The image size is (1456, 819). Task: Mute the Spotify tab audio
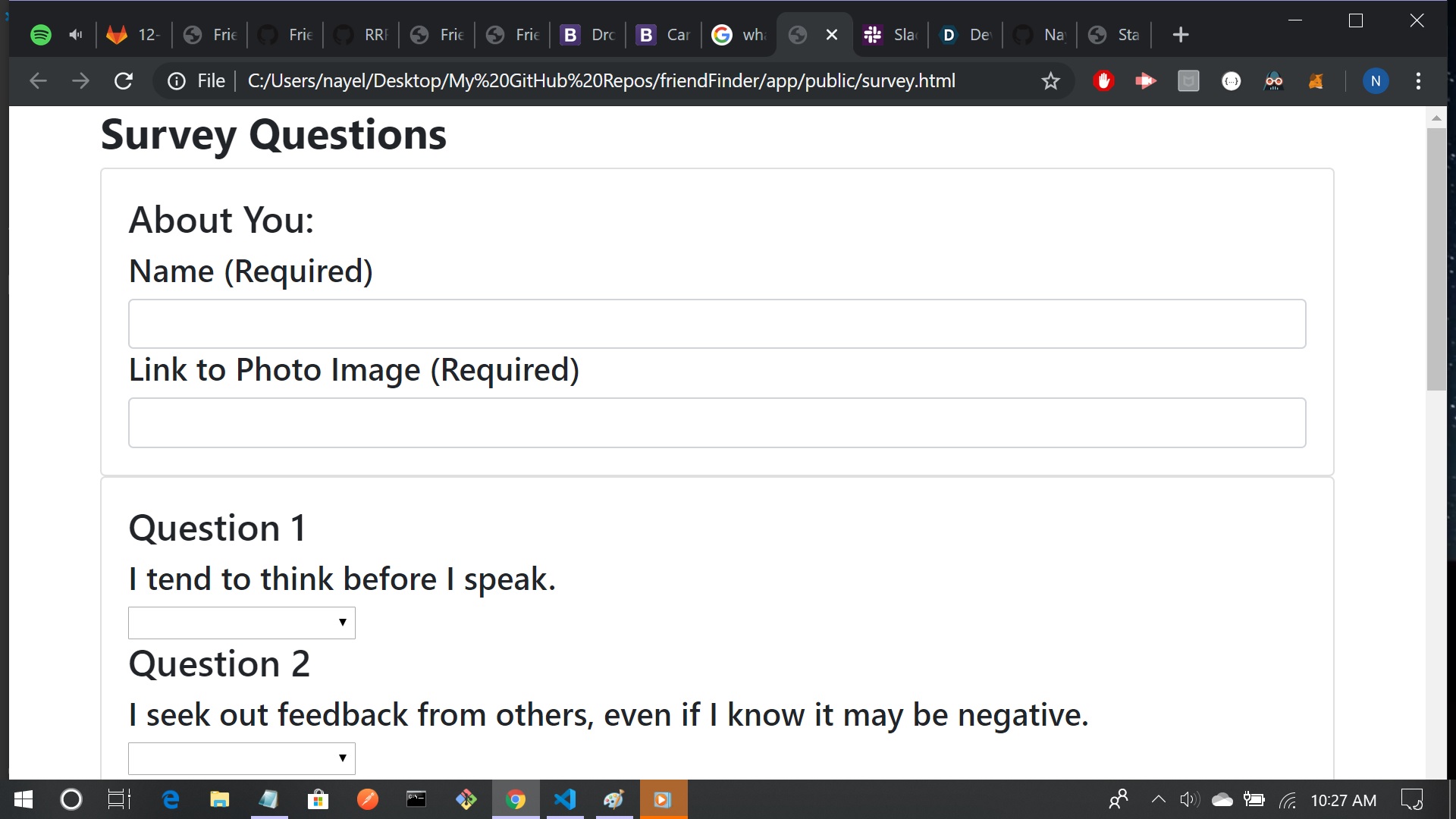click(x=75, y=35)
